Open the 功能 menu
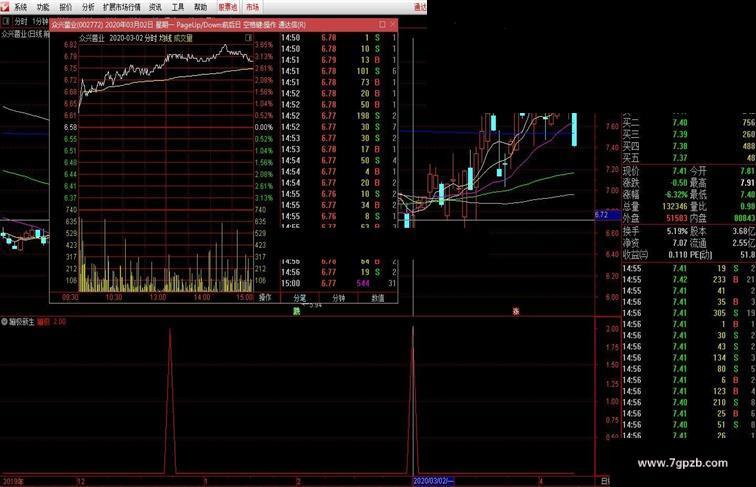Viewport: 756px width, 487px height. point(43,7)
